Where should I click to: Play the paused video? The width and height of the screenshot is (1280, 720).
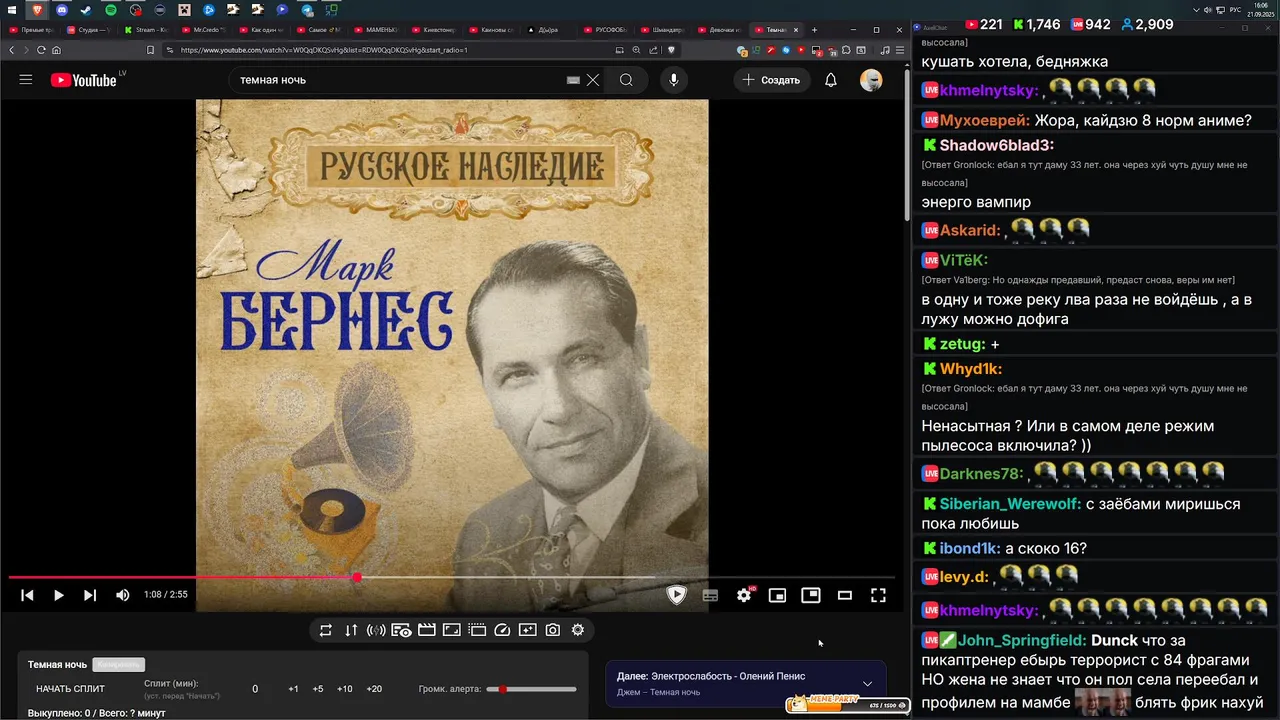coord(58,595)
